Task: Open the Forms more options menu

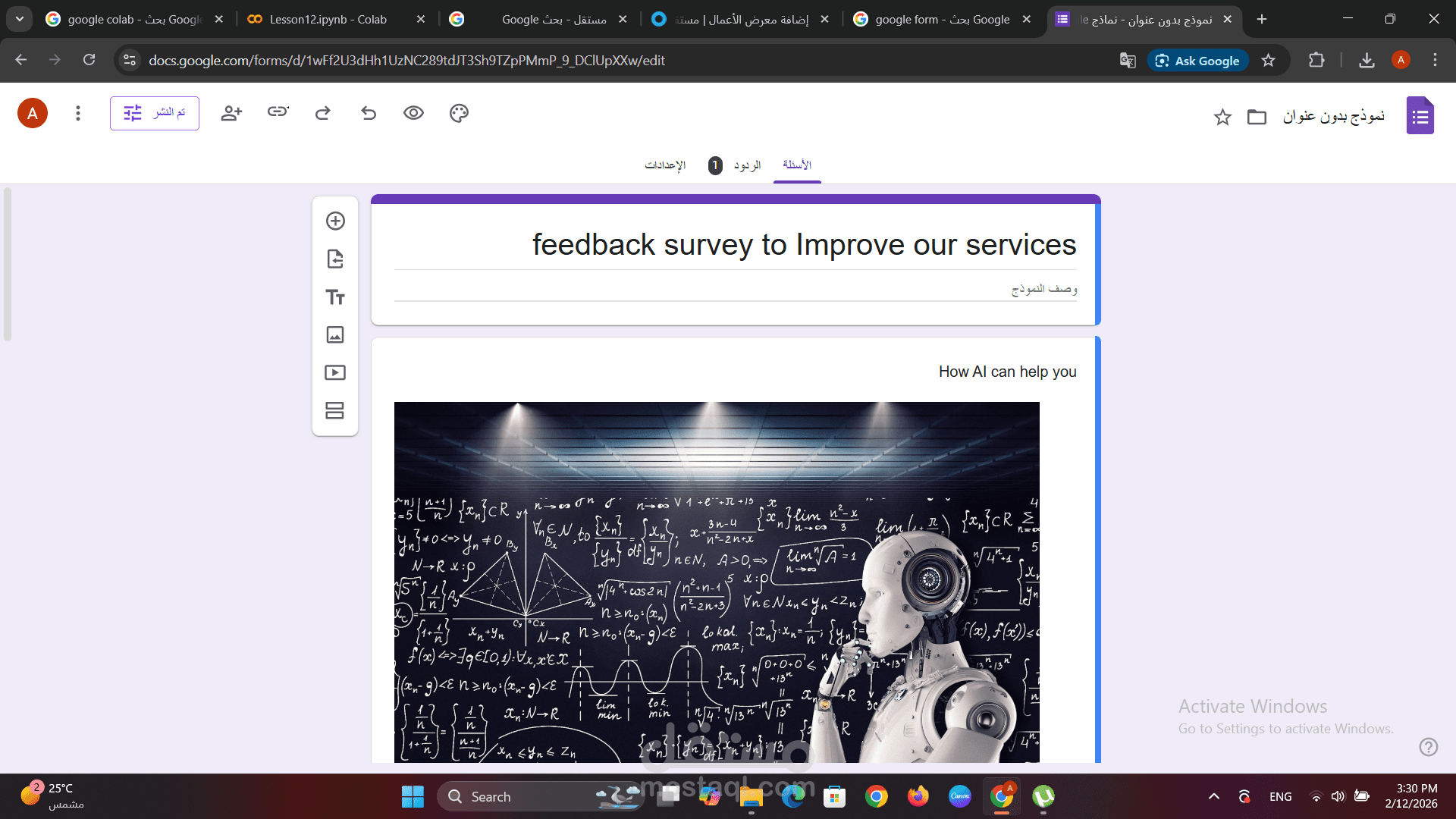Action: (77, 112)
